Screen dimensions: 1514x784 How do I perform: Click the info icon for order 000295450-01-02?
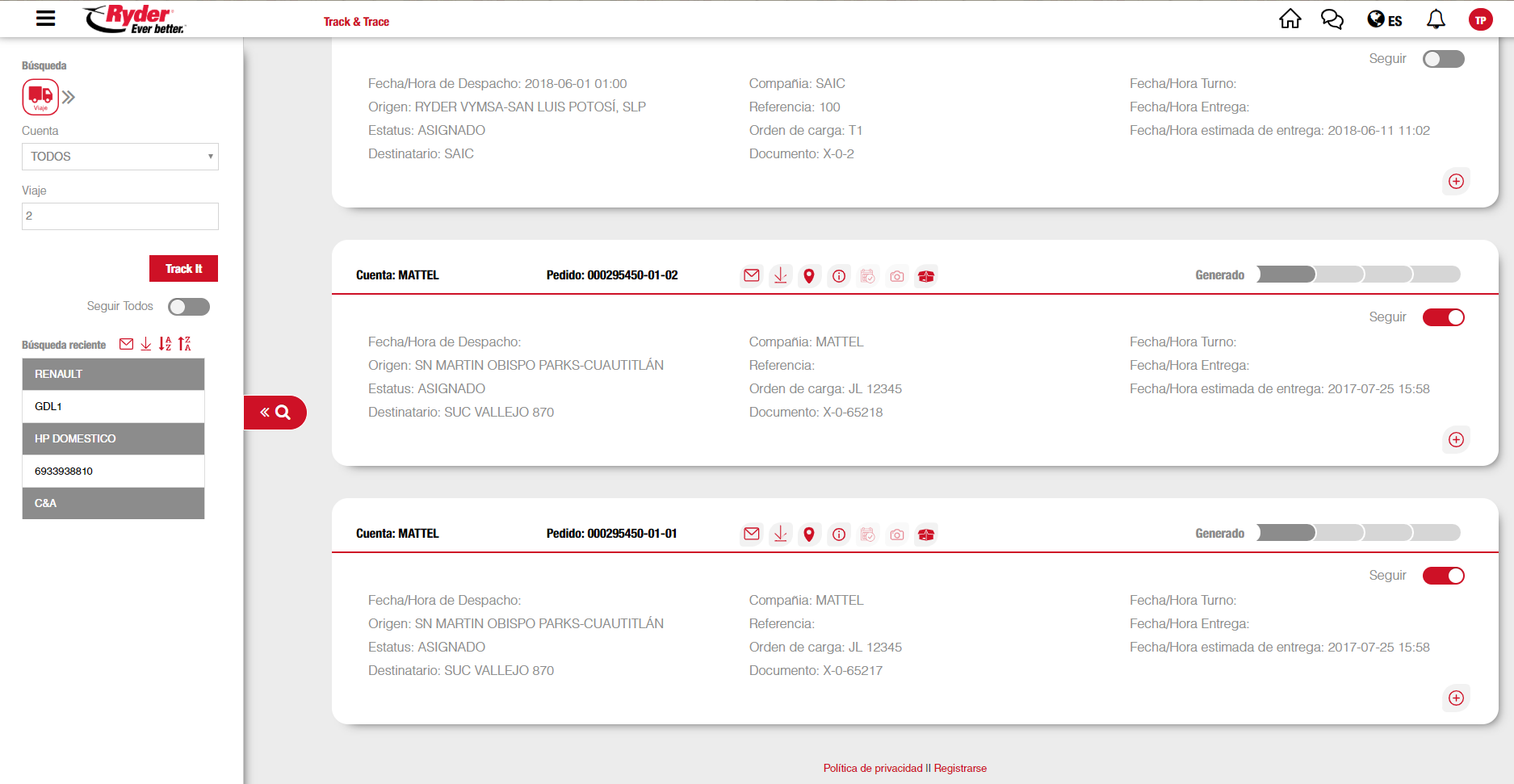point(839,276)
